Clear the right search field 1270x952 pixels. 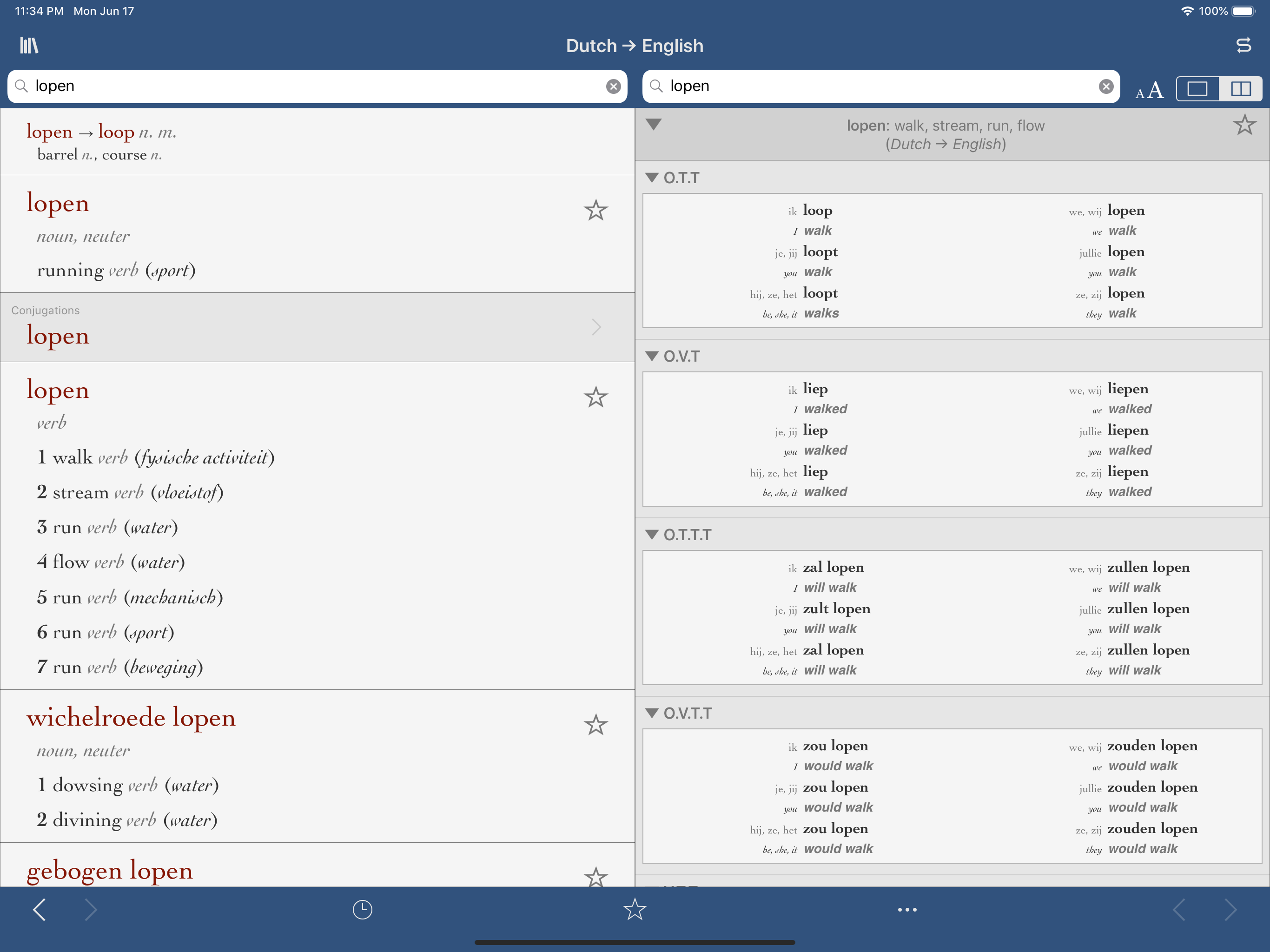tap(1106, 87)
